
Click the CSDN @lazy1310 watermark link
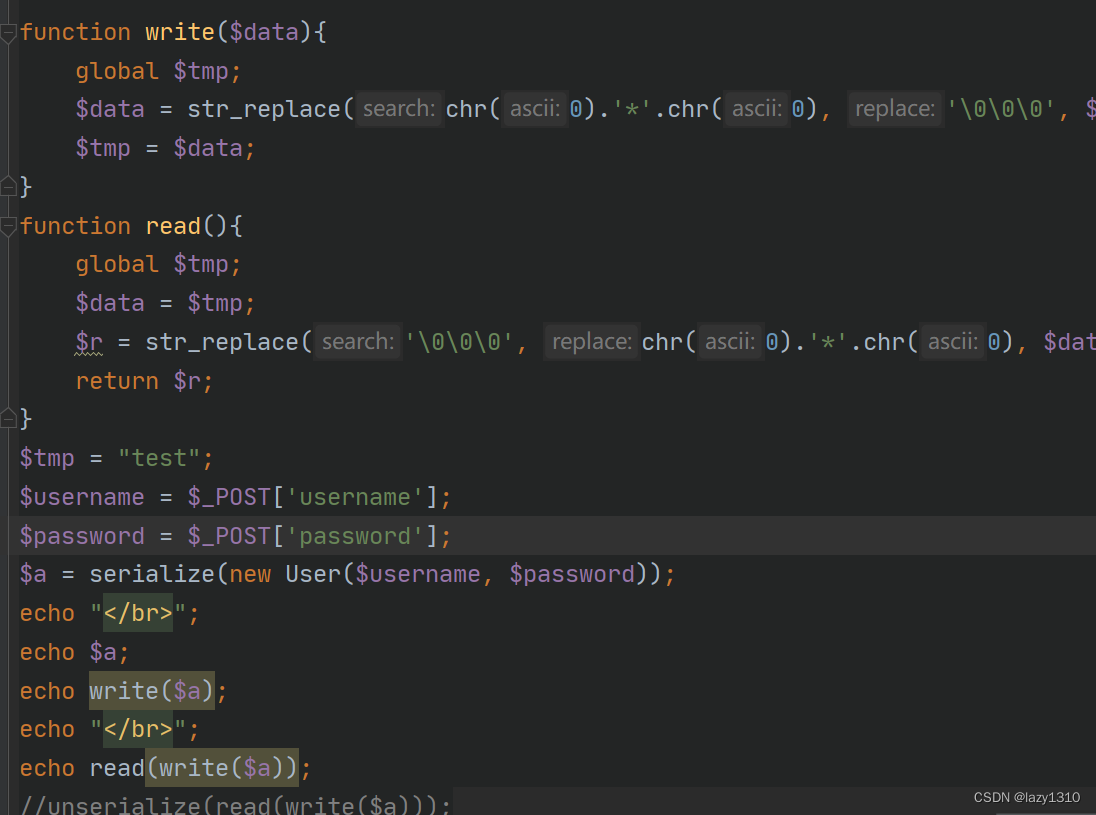coord(1026,797)
